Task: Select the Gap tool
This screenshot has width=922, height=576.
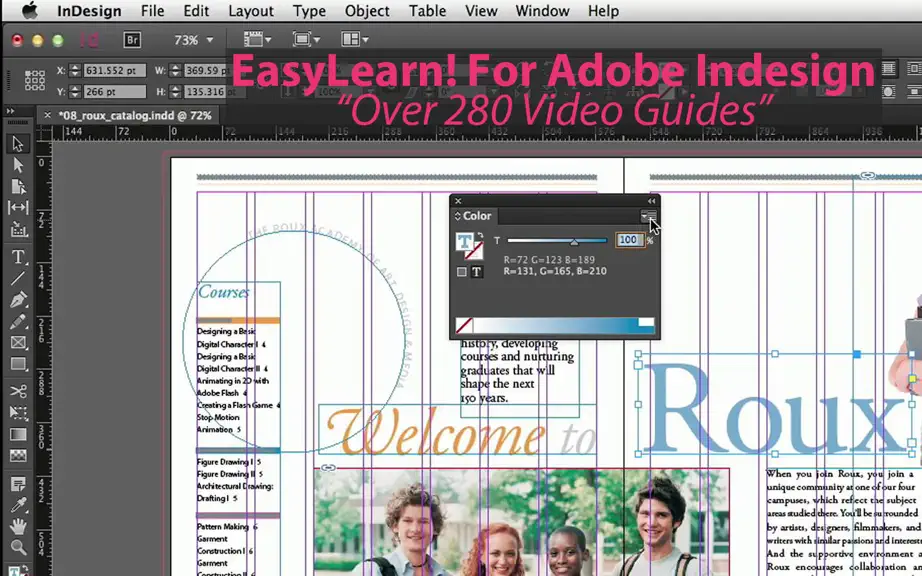Action: point(18,207)
